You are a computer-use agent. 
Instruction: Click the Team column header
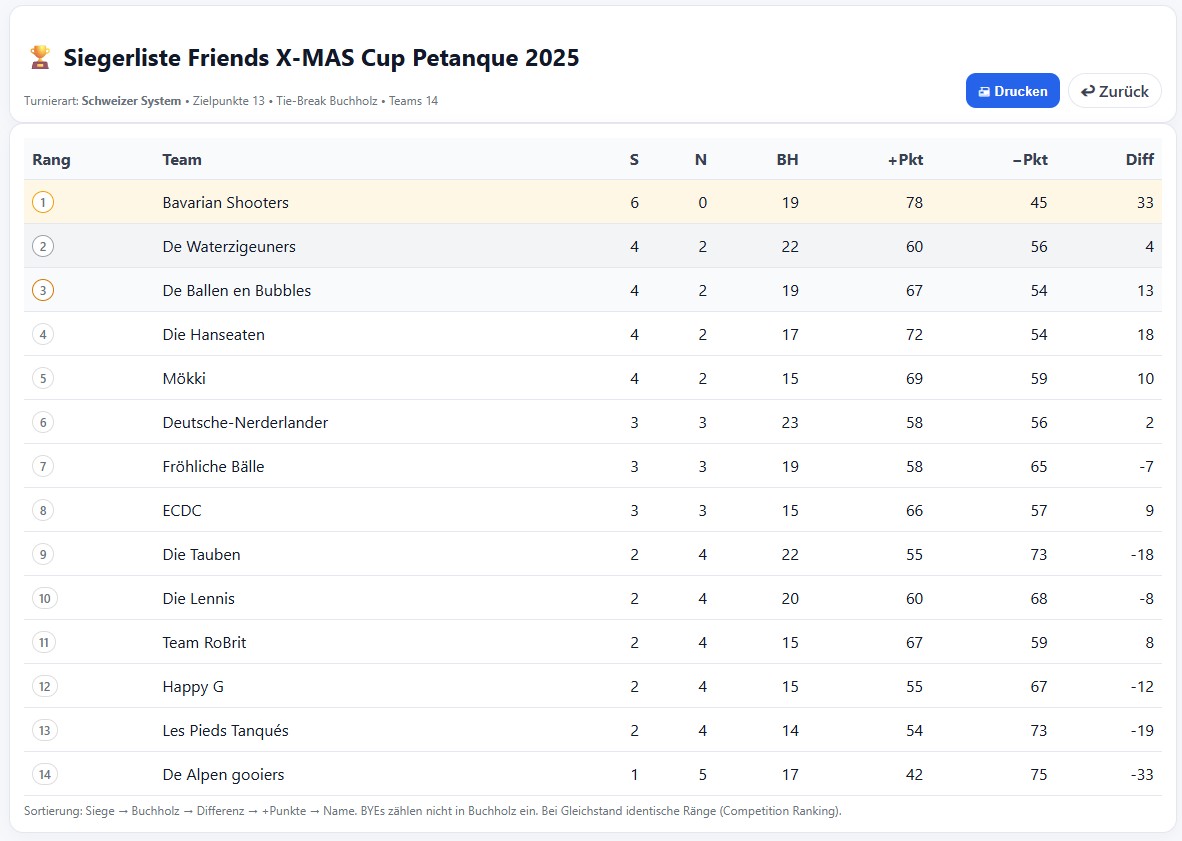click(182, 160)
